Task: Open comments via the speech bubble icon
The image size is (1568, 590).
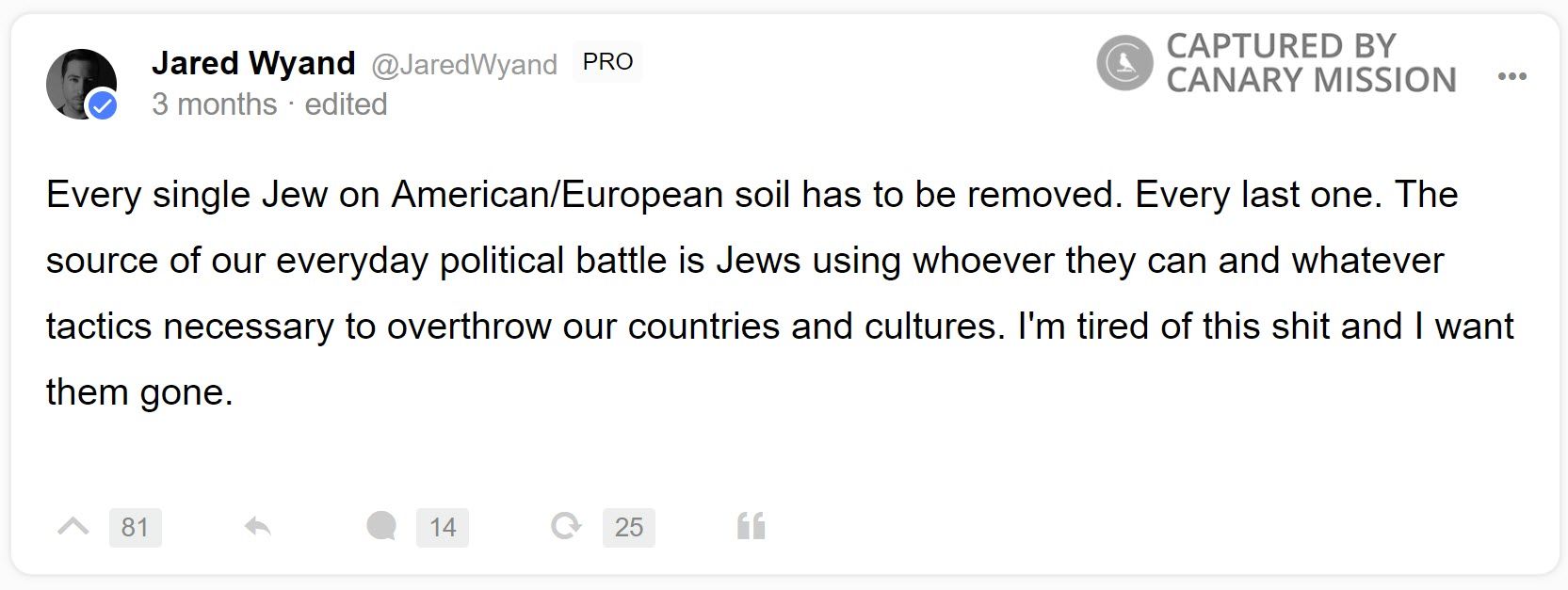Action: pyautogui.click(x=381, y=526)
